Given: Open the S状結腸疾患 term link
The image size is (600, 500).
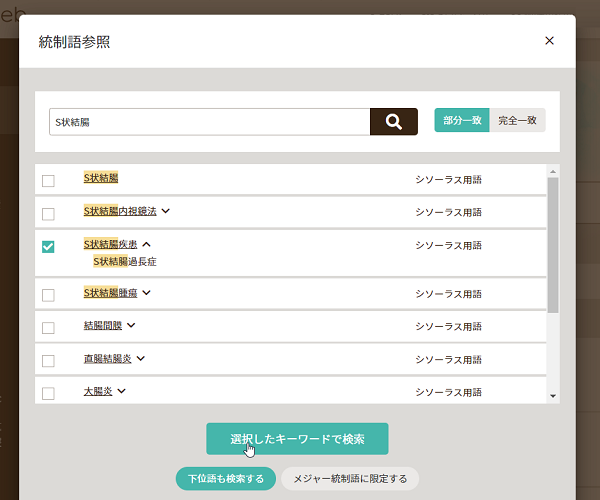Looking at the screenshot, I should (x=111, y=244).
